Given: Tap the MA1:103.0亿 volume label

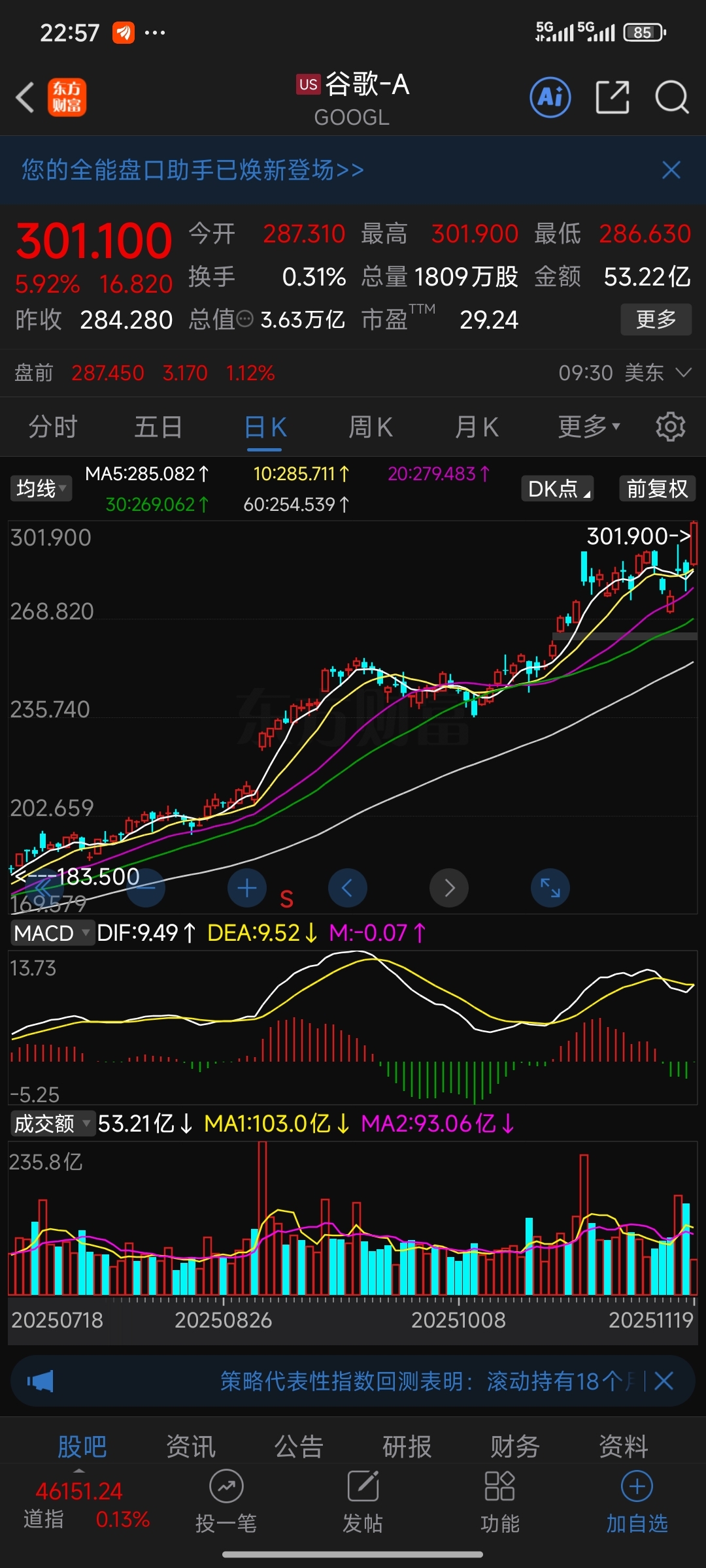Looking at the screenshot, I should 277,1124.
